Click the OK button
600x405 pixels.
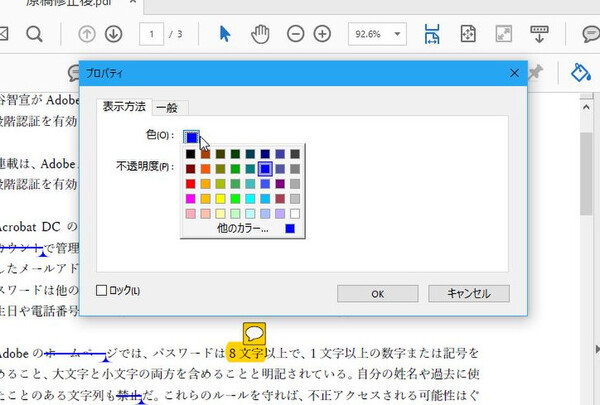coord(378,294)
